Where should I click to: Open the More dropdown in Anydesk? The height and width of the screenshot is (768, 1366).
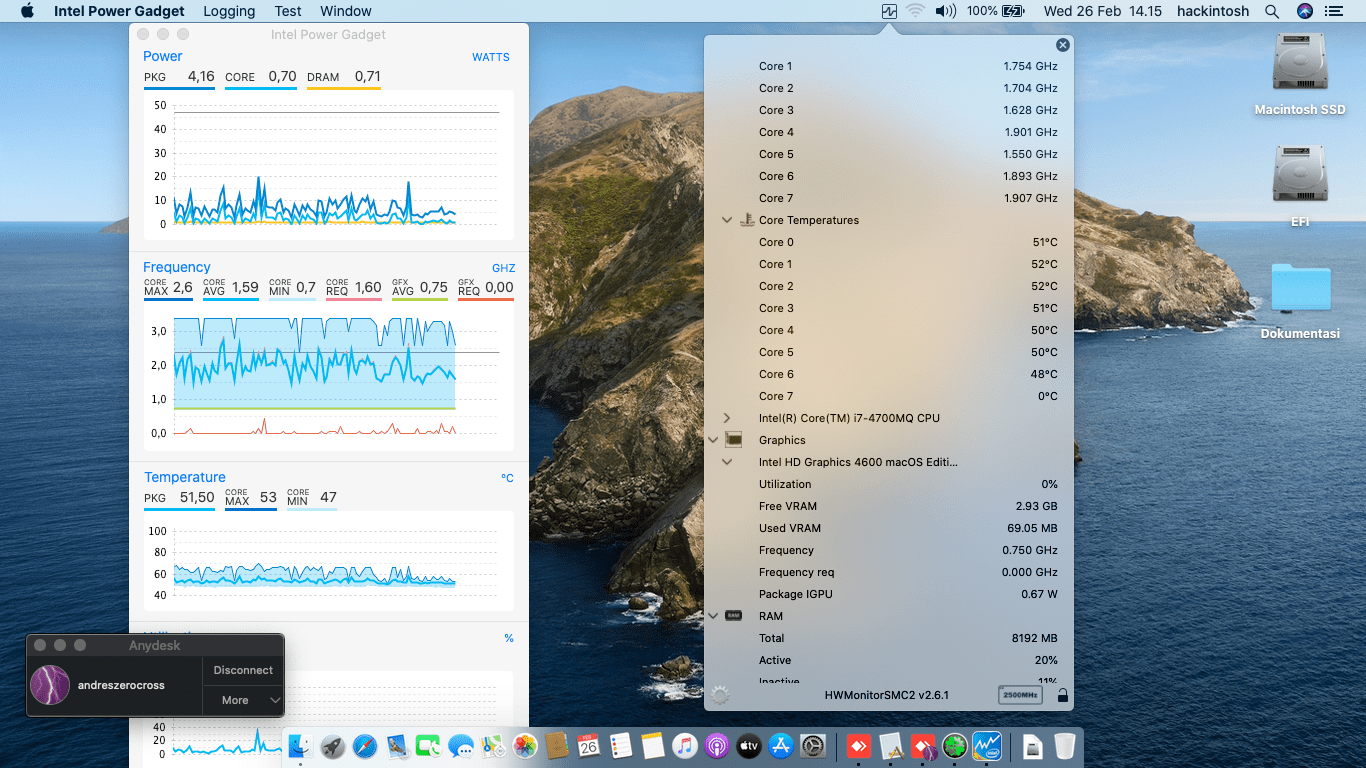pyautogui.click(x=243, y=700)
